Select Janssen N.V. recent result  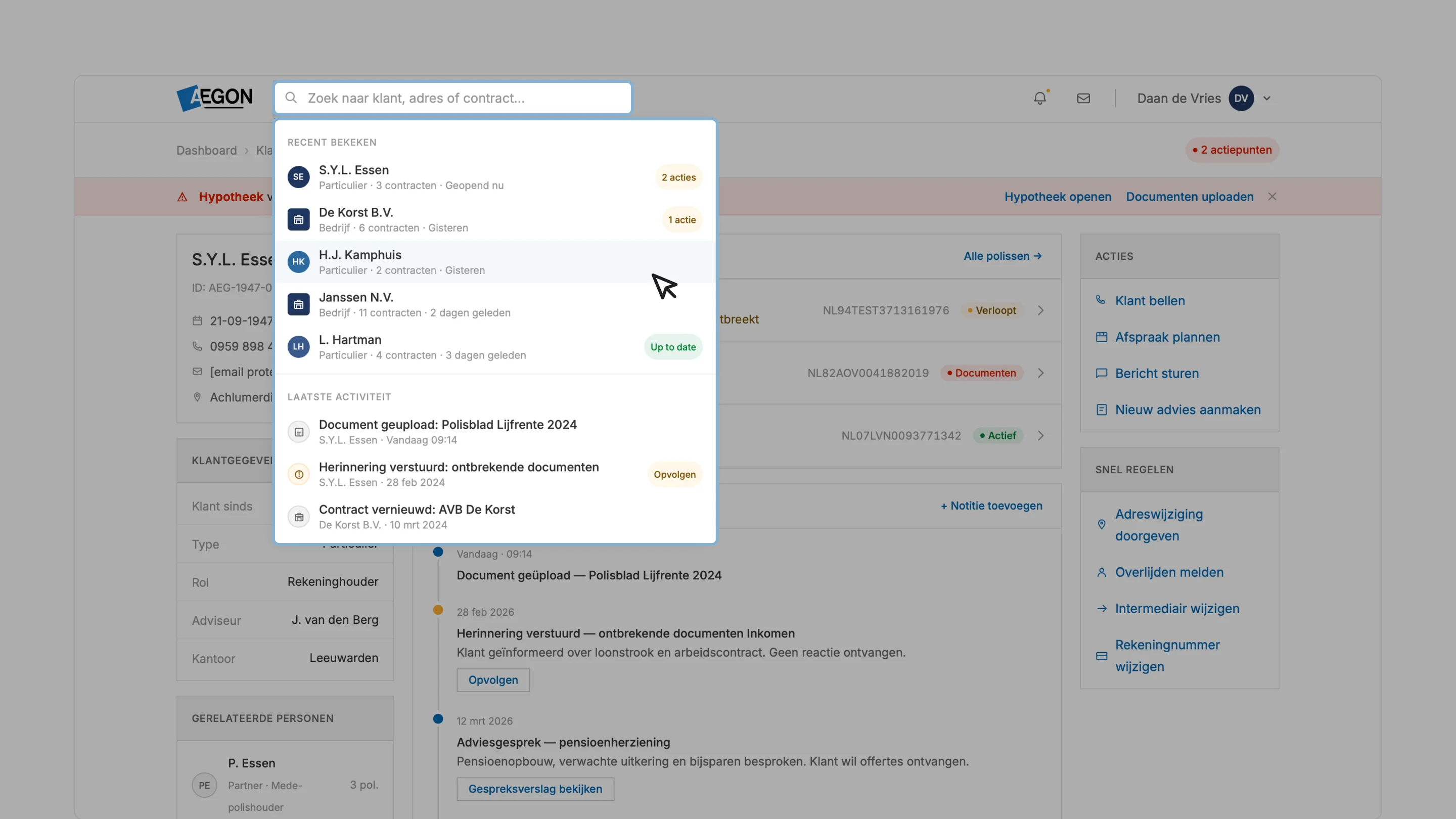coord(495,304)
